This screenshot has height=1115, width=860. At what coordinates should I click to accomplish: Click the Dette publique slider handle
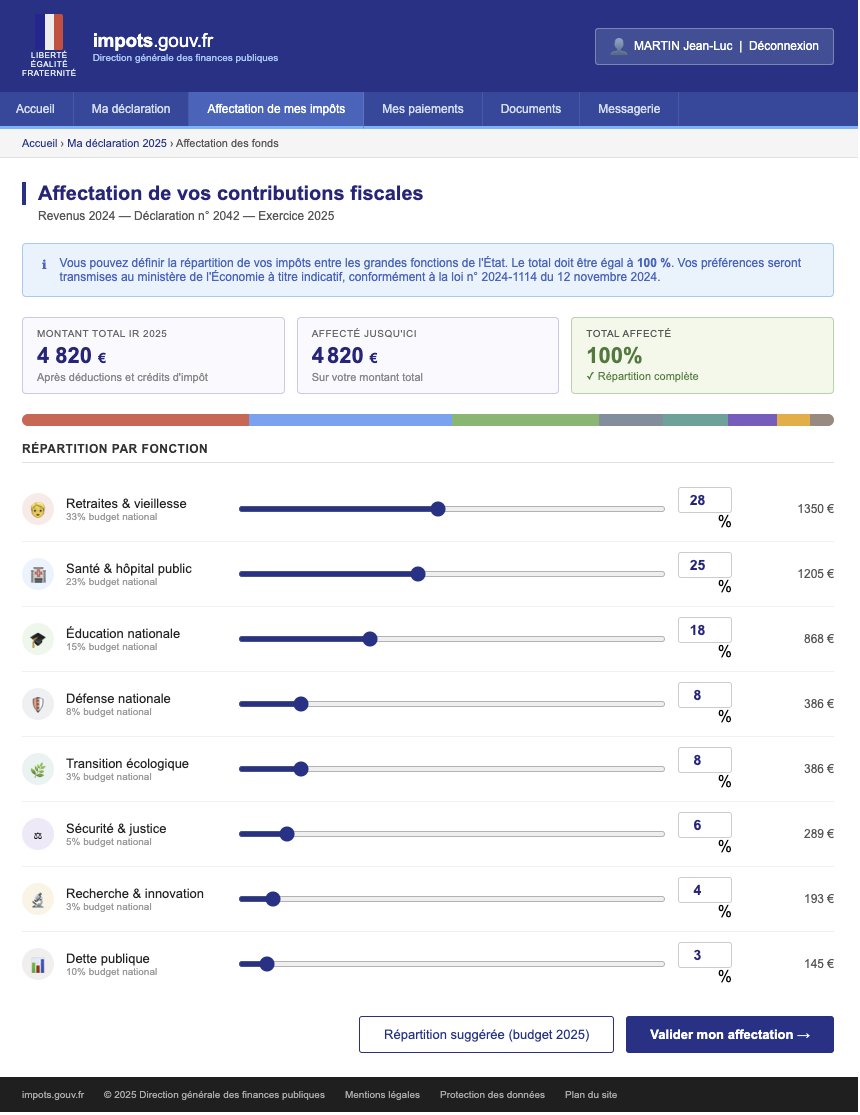[267, 965]
